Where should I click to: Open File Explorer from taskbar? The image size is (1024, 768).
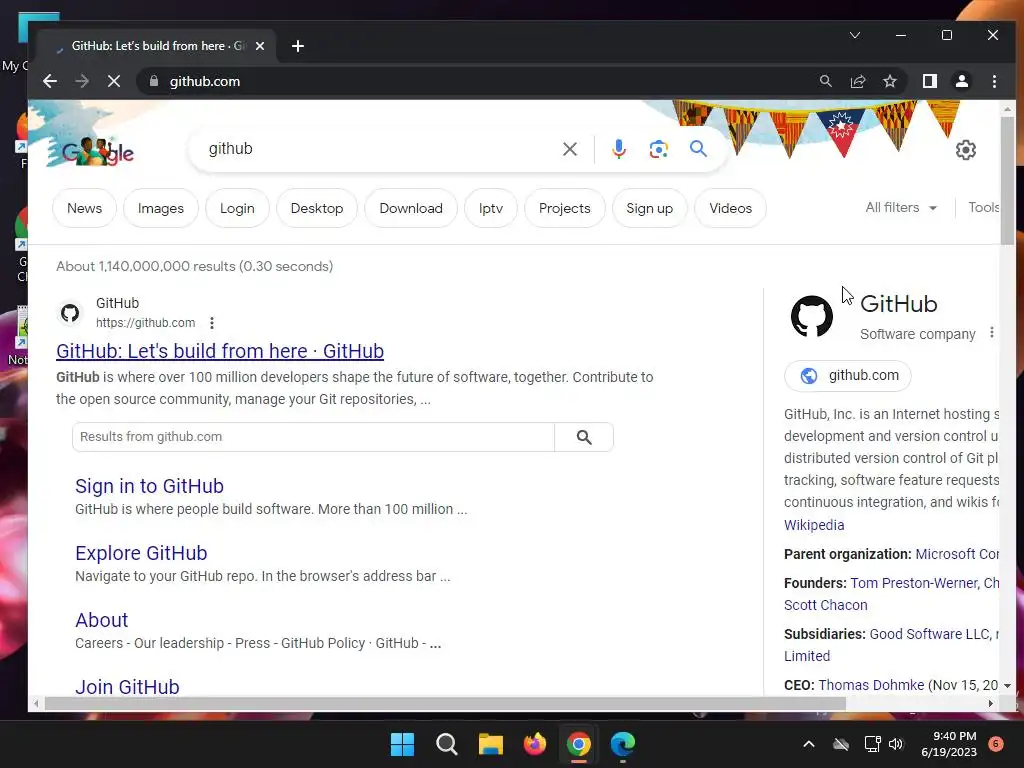pos(490,744)
